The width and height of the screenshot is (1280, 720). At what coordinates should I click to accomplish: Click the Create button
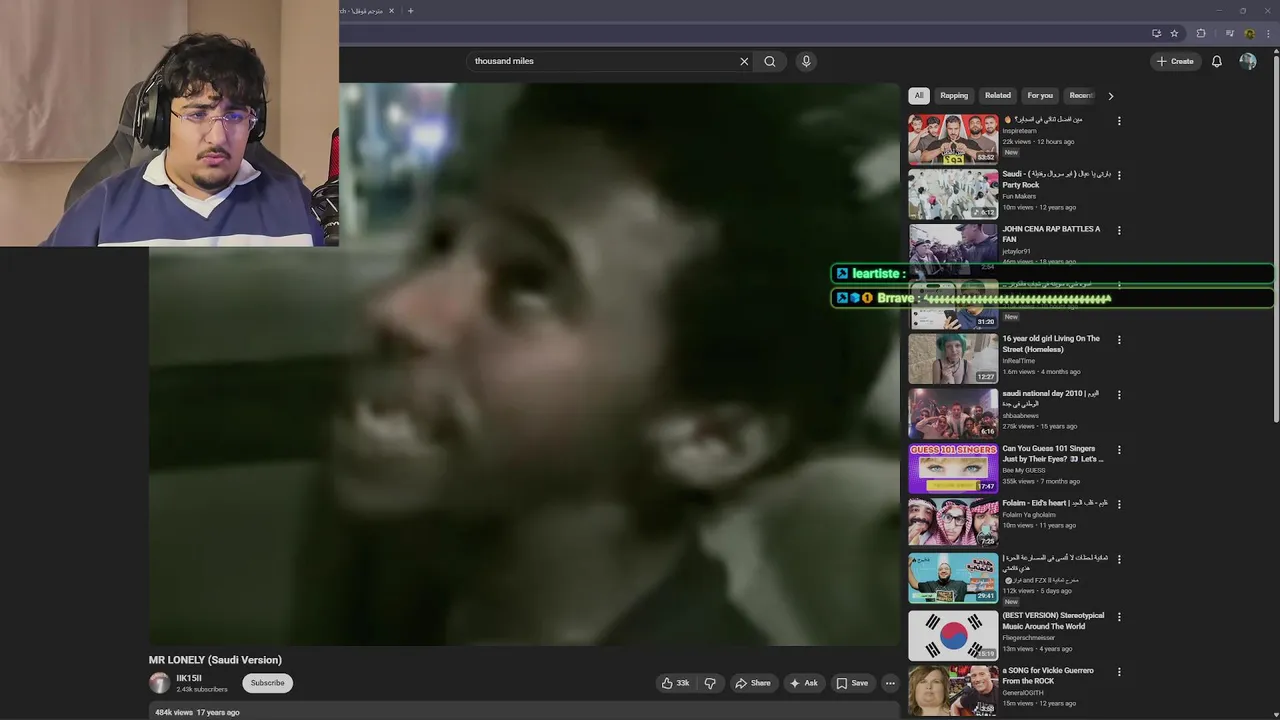coord(1175,61)
